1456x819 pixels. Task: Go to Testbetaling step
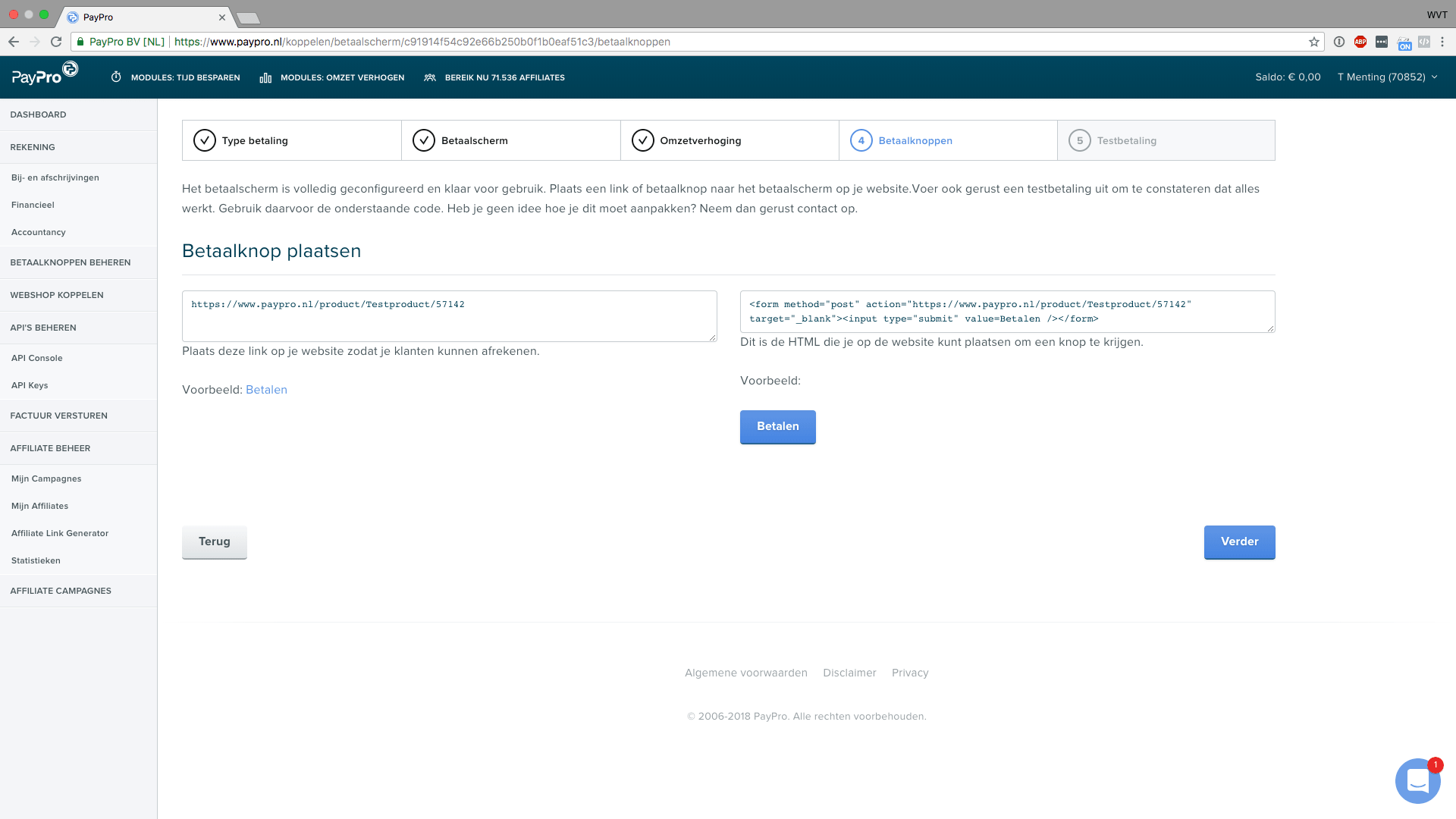[x=1166, y=140]
